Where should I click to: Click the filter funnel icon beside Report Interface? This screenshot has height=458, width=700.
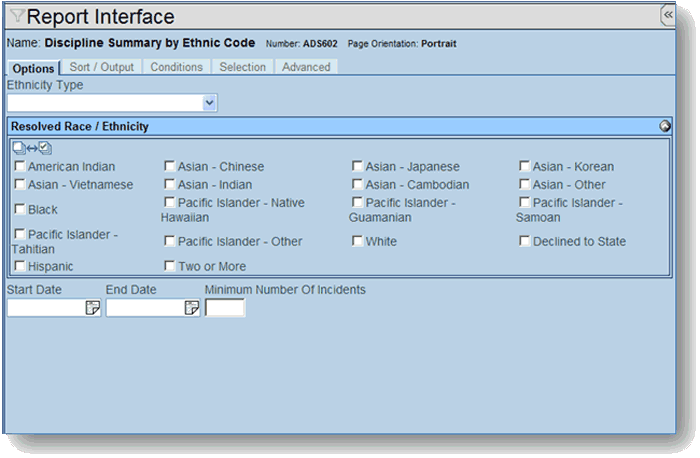[x=17, y=16]
